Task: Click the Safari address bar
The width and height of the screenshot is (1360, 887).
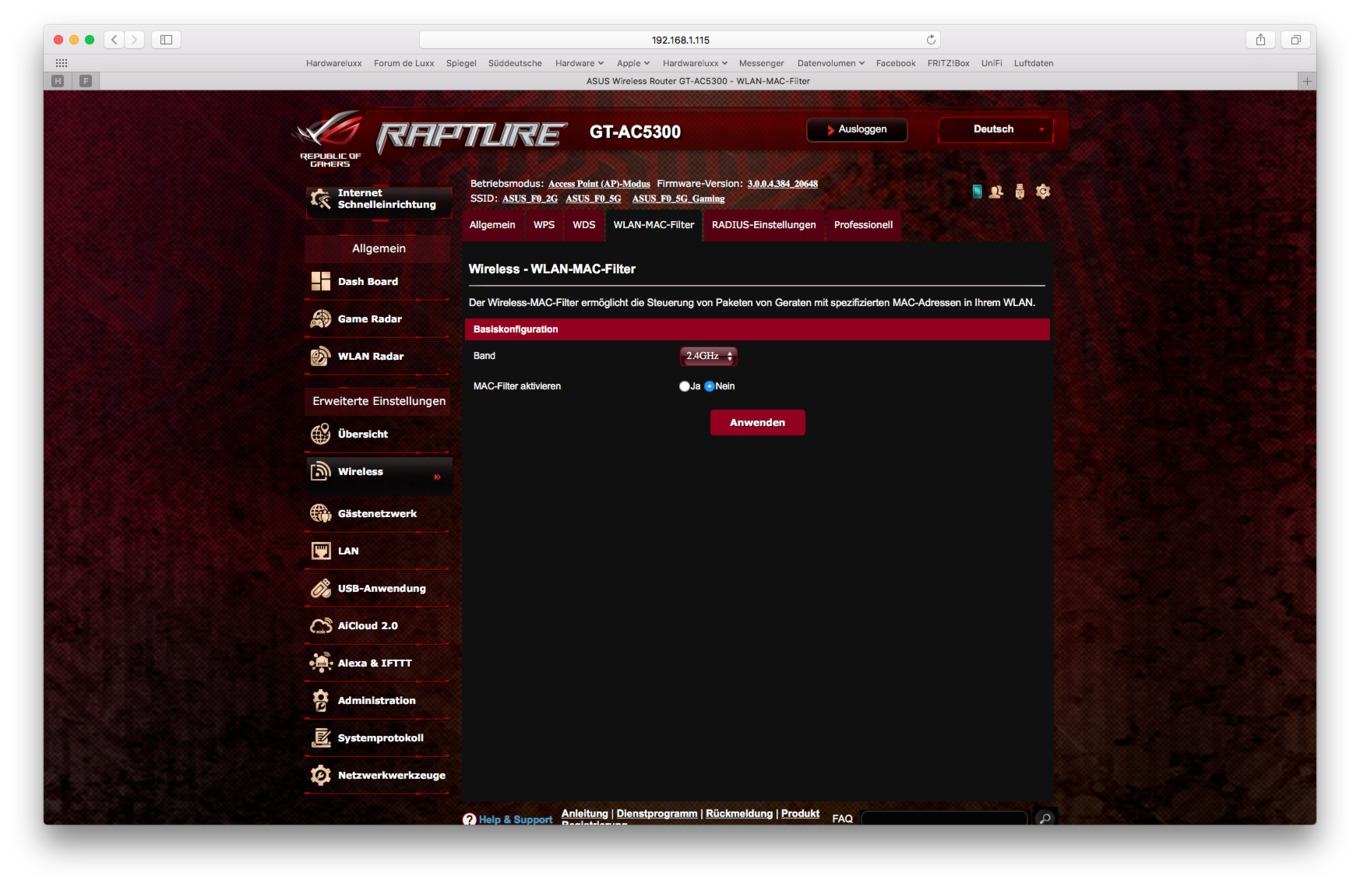Action: (681, 40)
